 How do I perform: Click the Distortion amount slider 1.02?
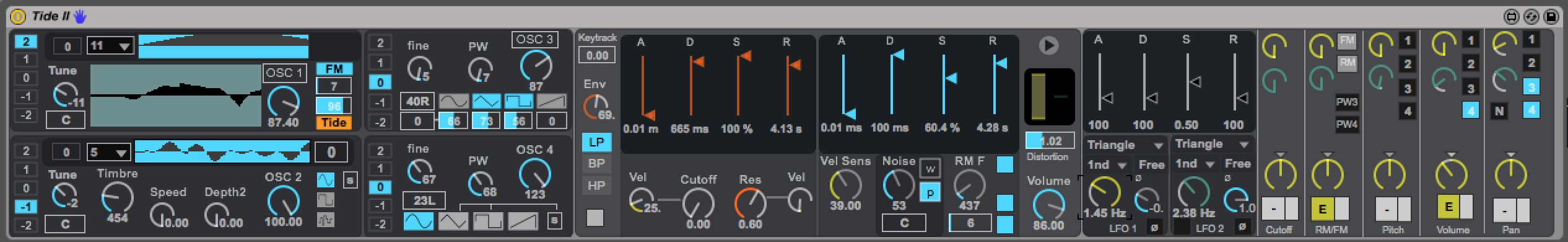(x=1050, y=141)
